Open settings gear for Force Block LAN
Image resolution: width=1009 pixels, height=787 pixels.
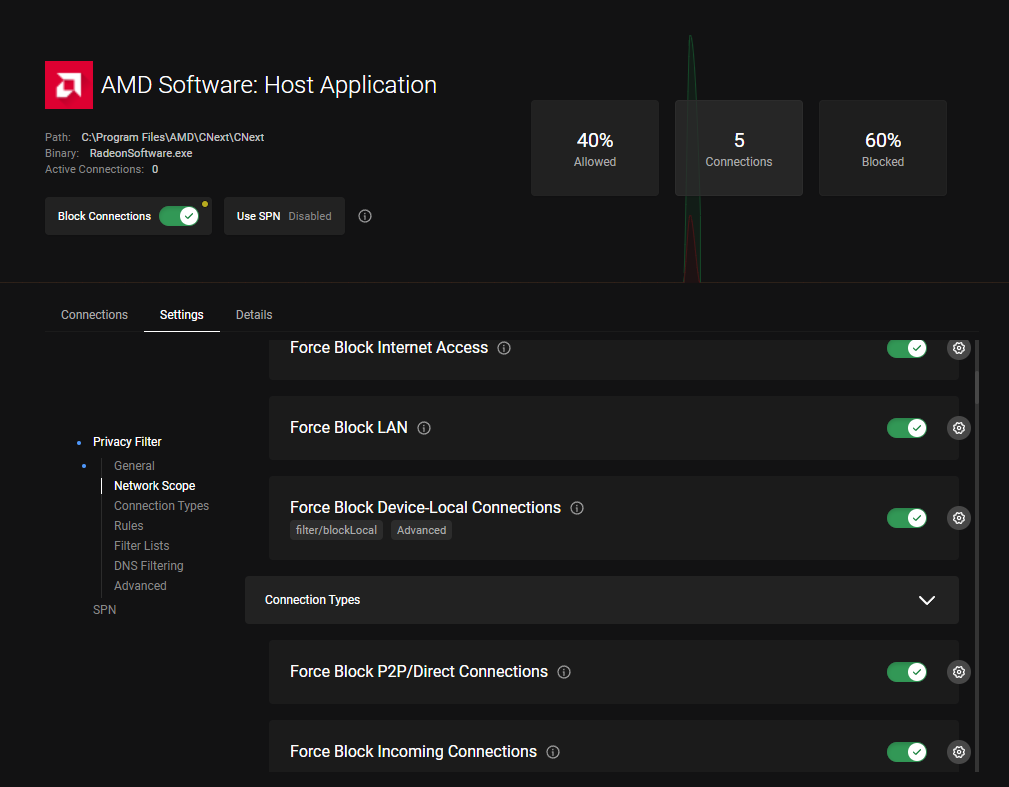958,427
